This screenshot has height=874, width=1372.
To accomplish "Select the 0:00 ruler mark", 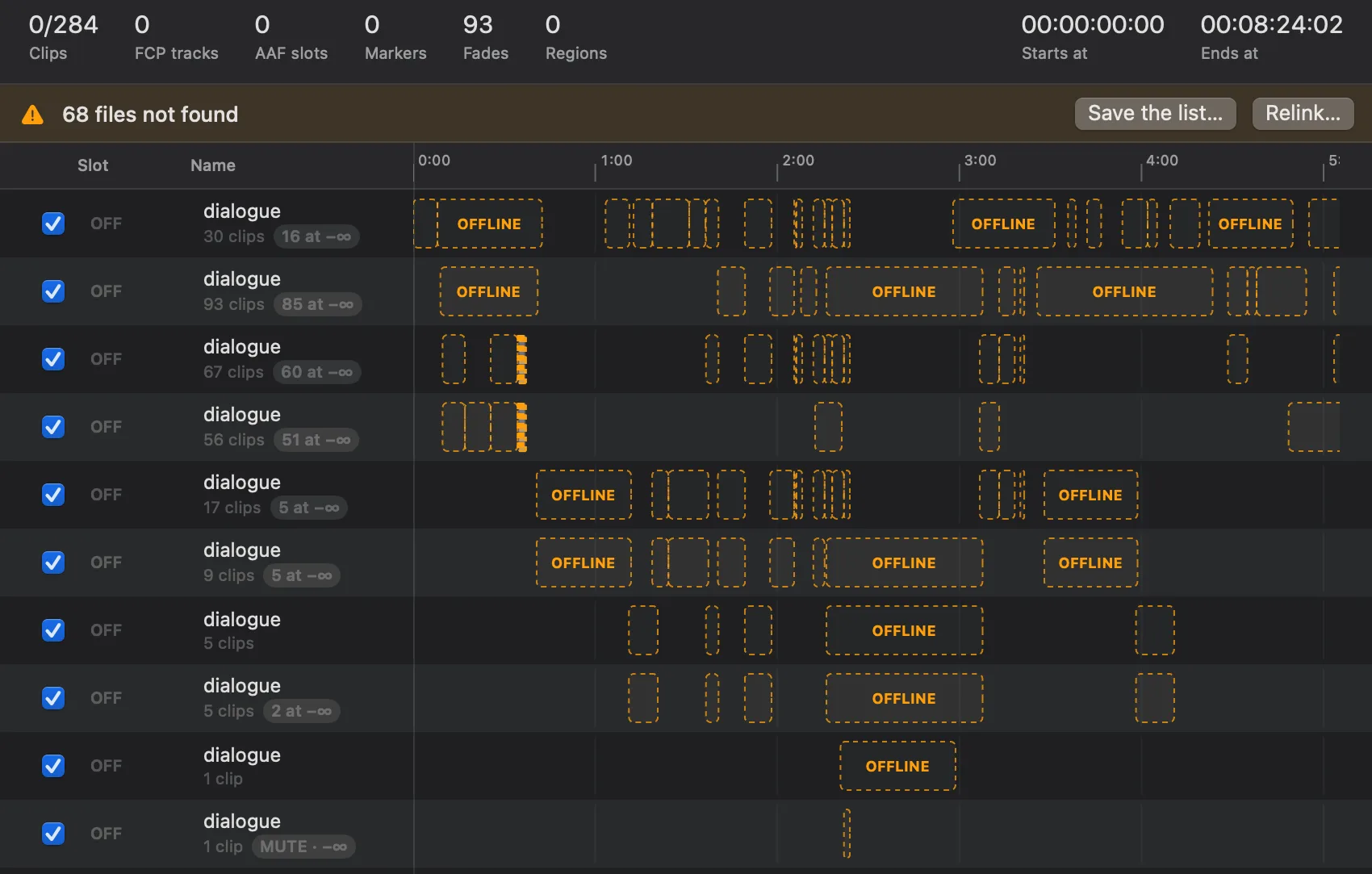I will click(x=434, y=161).
